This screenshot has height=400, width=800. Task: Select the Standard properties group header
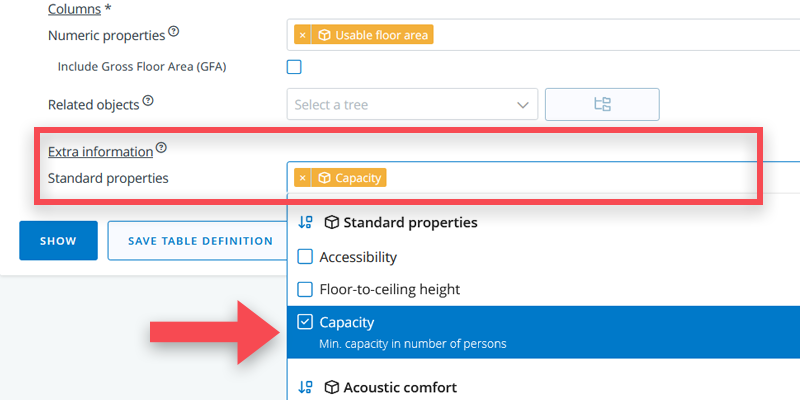tap(410, 222)
